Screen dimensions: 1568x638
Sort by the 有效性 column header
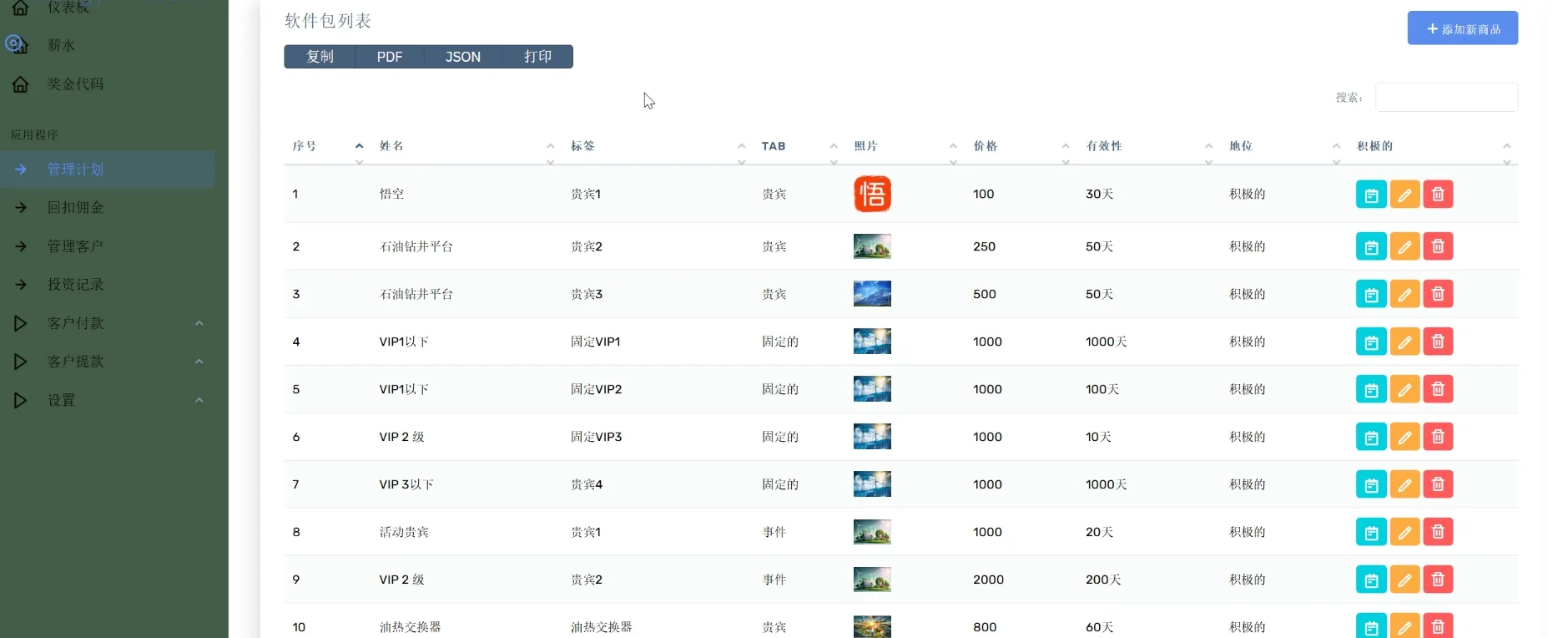tap(1103, 146)
